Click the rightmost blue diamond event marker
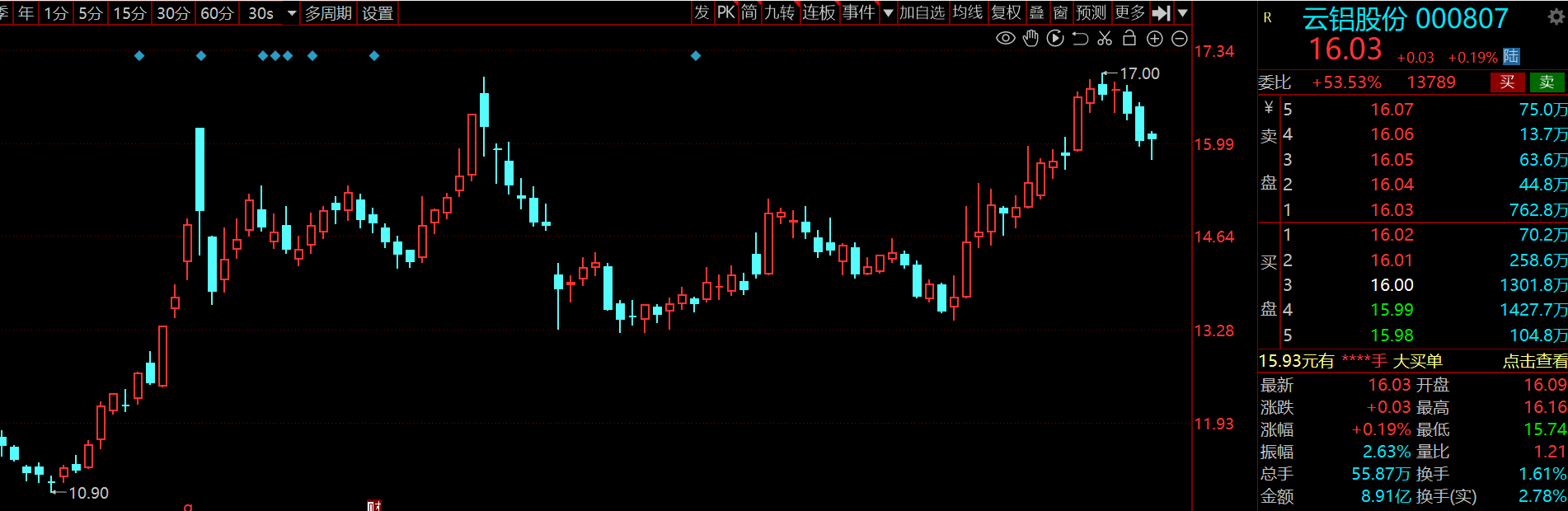Viewport: 1568px width, 511px height. (696, 55)
